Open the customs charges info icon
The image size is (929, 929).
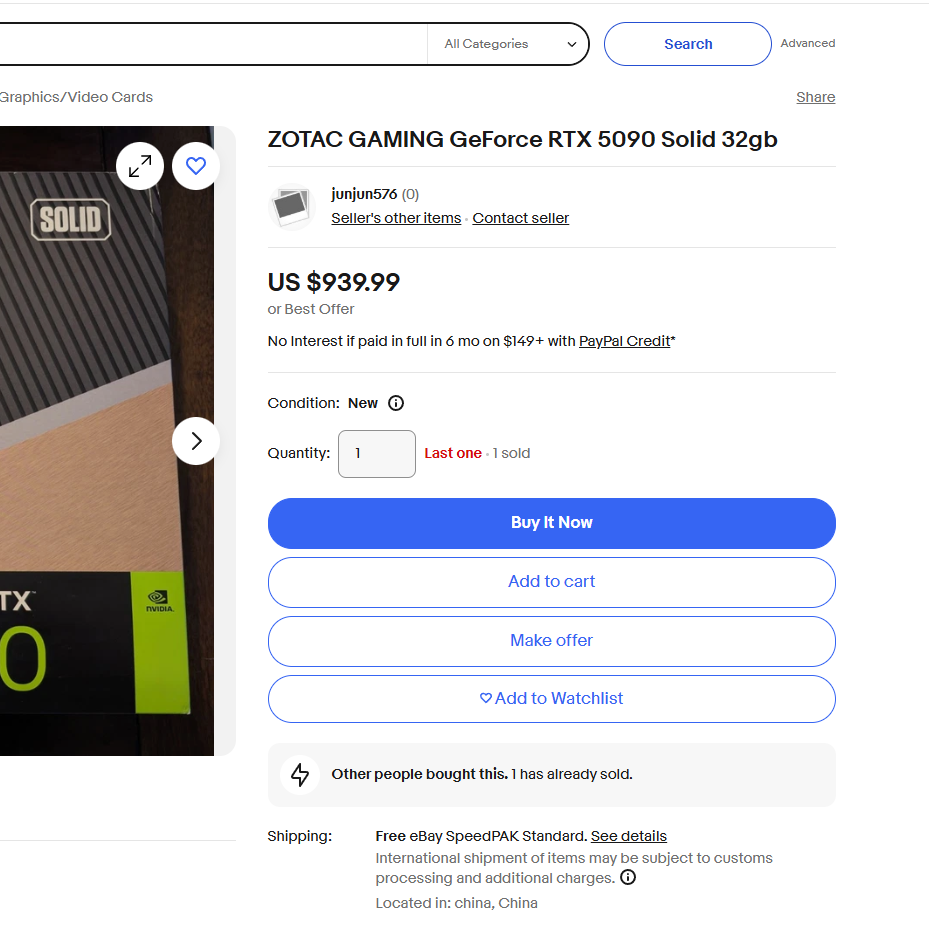pos(628,877)
